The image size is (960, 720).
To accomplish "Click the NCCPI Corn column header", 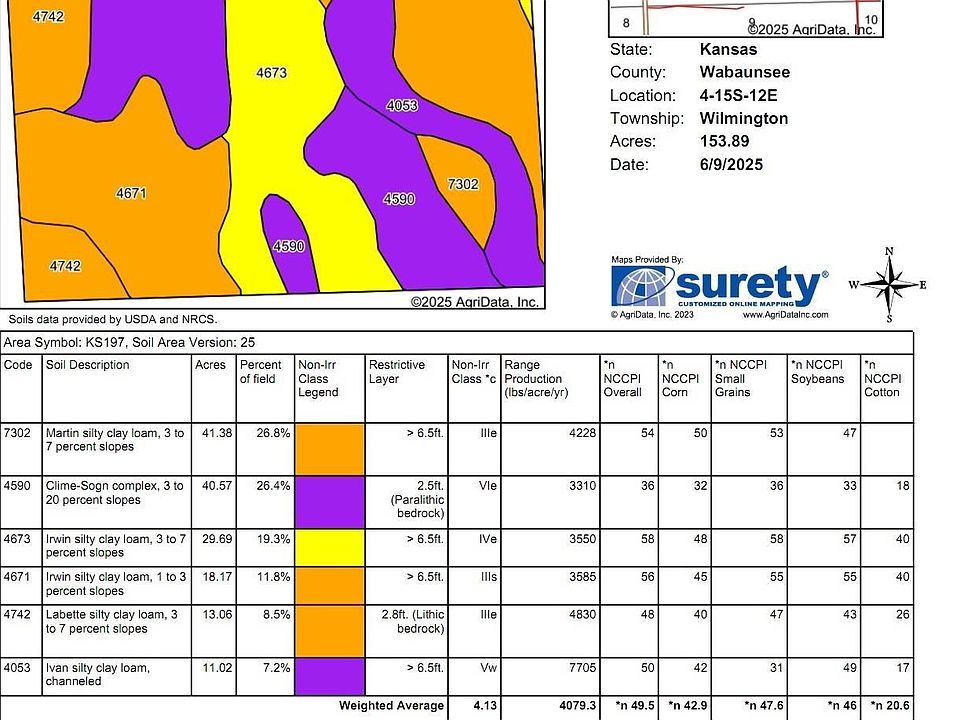I will click(x=680, y=378).
